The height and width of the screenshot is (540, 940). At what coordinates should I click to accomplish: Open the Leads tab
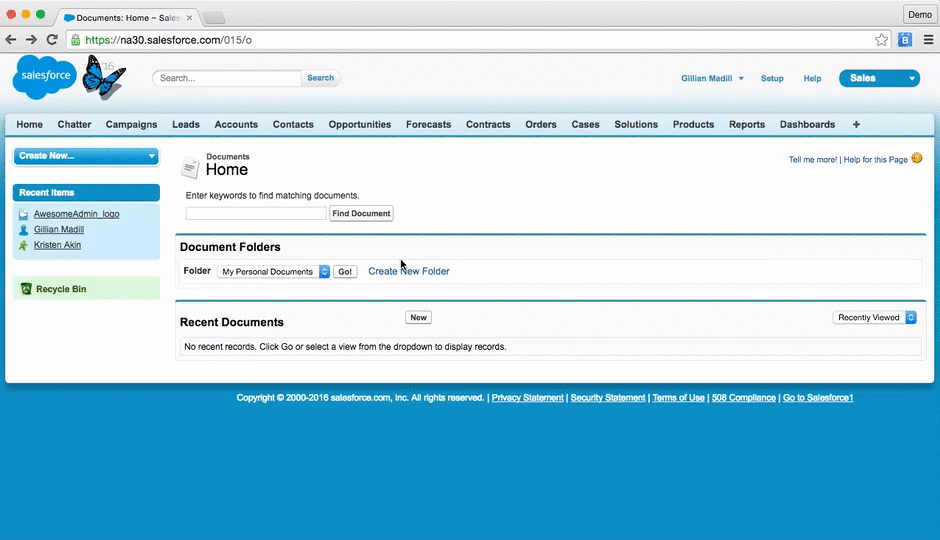coord(186,125)
